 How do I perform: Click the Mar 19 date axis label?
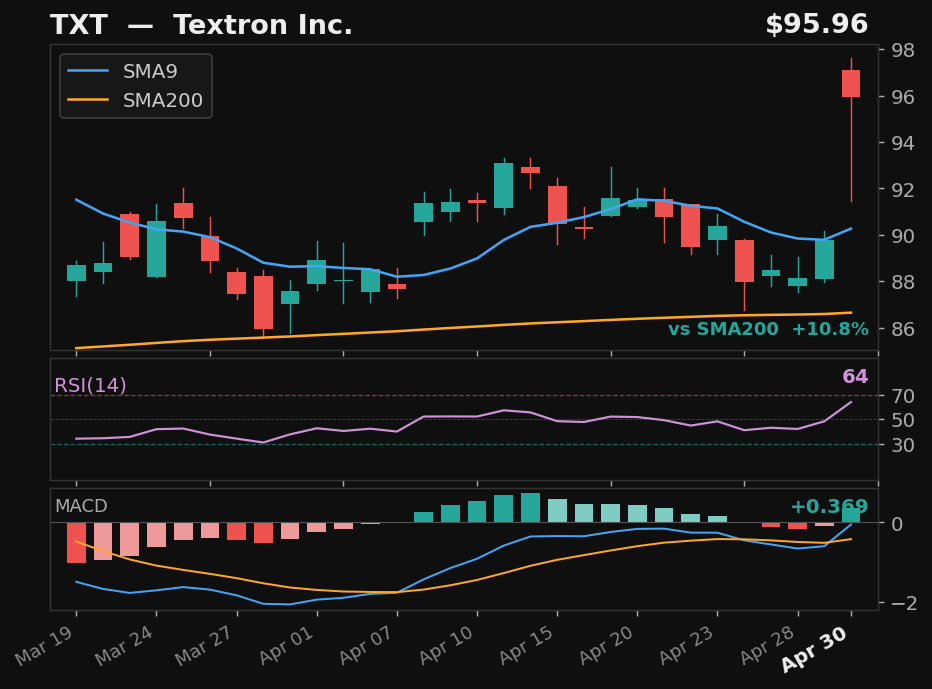44,646
